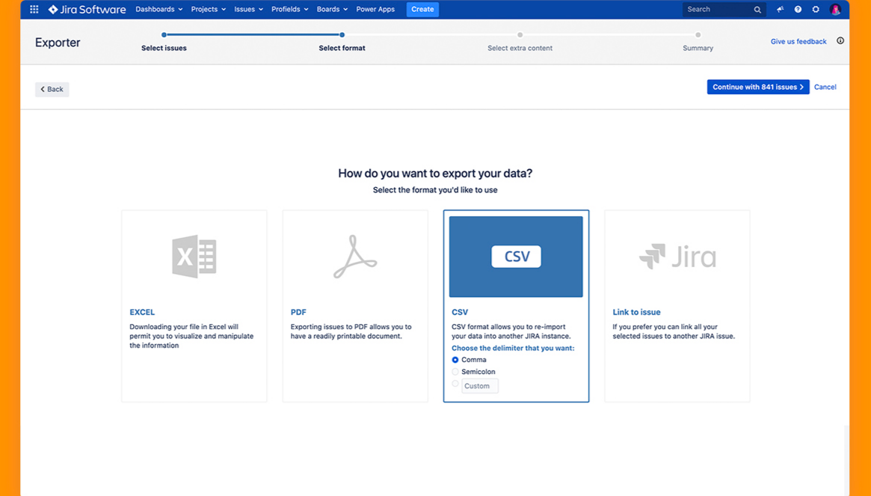This screenshot has width=871, height=496.
Task: Click 'Choose the delimiter that you want:' label
Action: (x=513, y=348)
